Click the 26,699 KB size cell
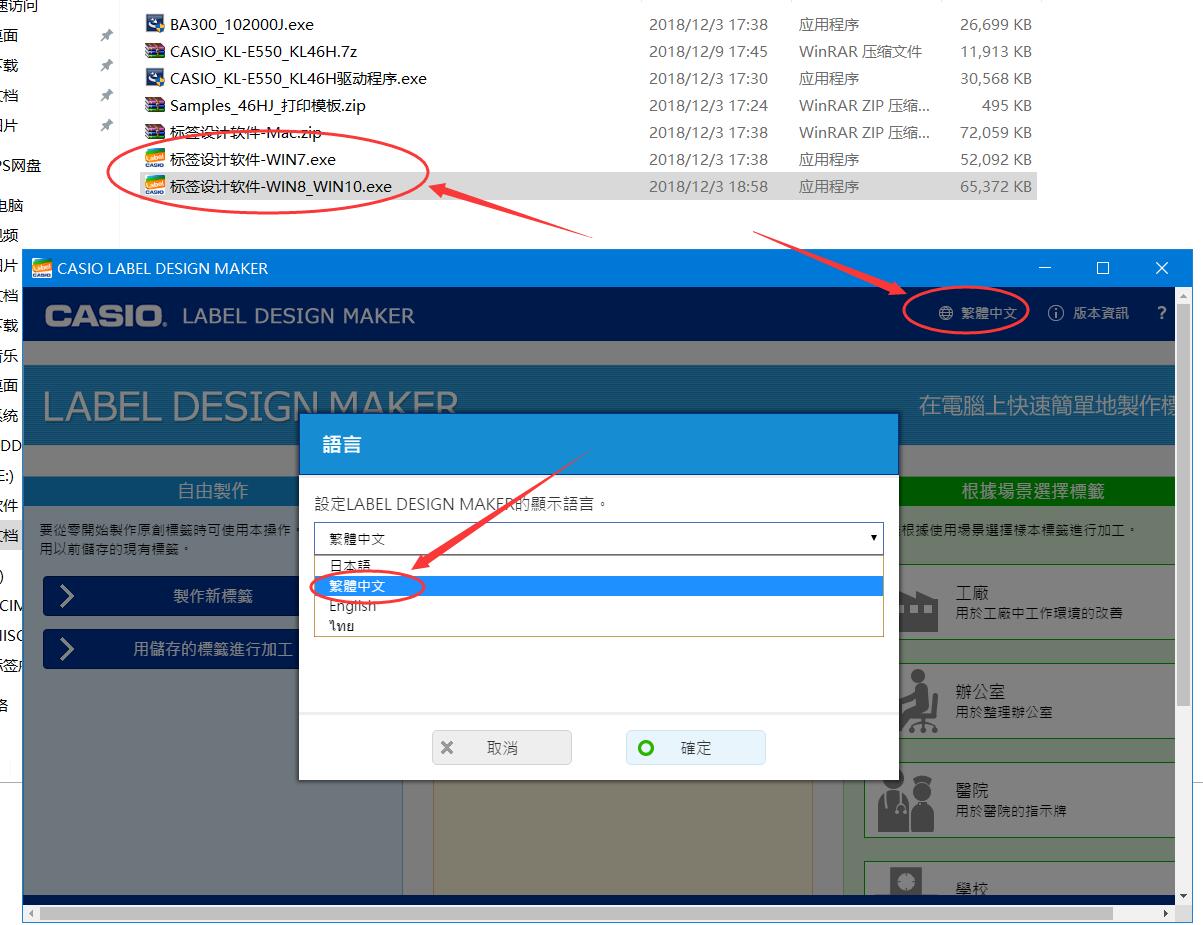Viewport: 1203px width, 925px height. click(x=995, y=24)
